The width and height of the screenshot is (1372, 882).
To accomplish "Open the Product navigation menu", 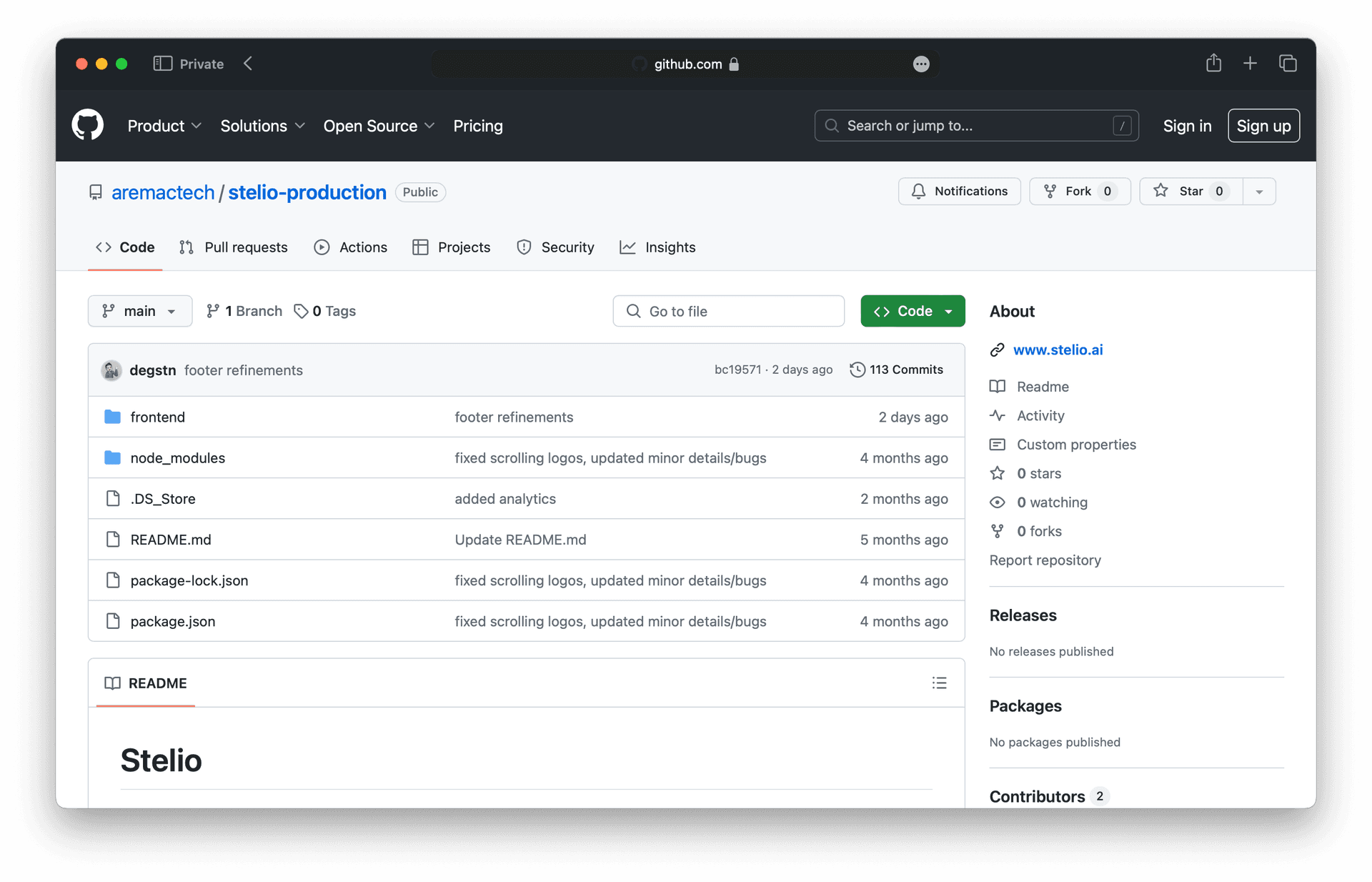I will tap(164, 126).
